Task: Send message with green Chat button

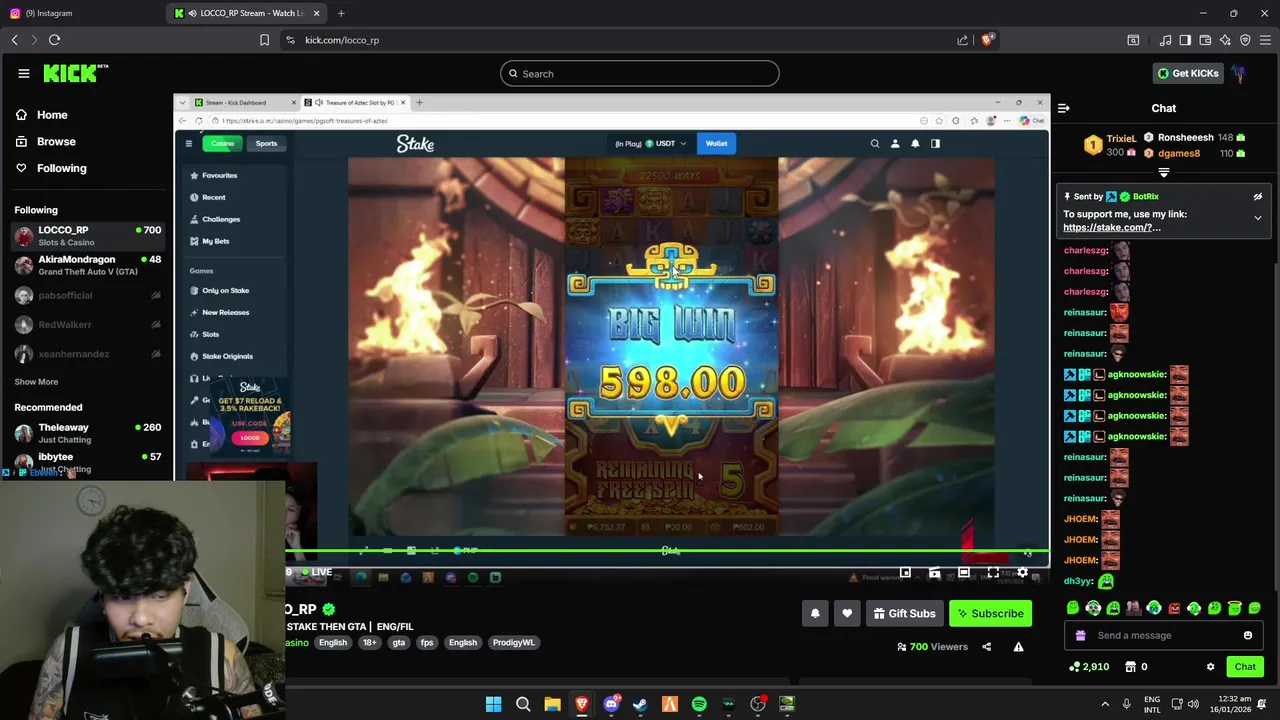Action: (x=1245, y=667)
